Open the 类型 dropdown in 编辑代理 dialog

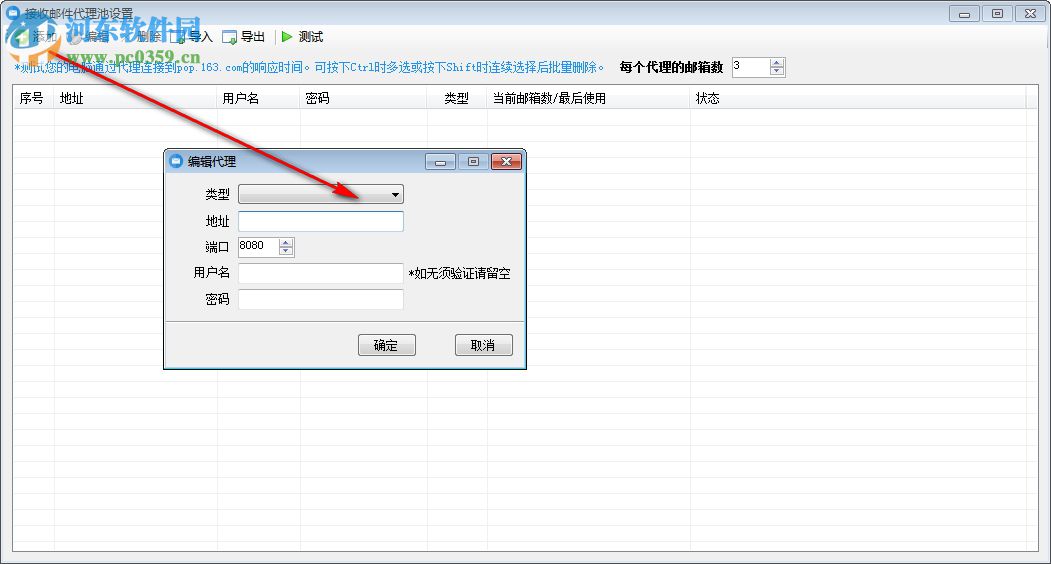321,194
